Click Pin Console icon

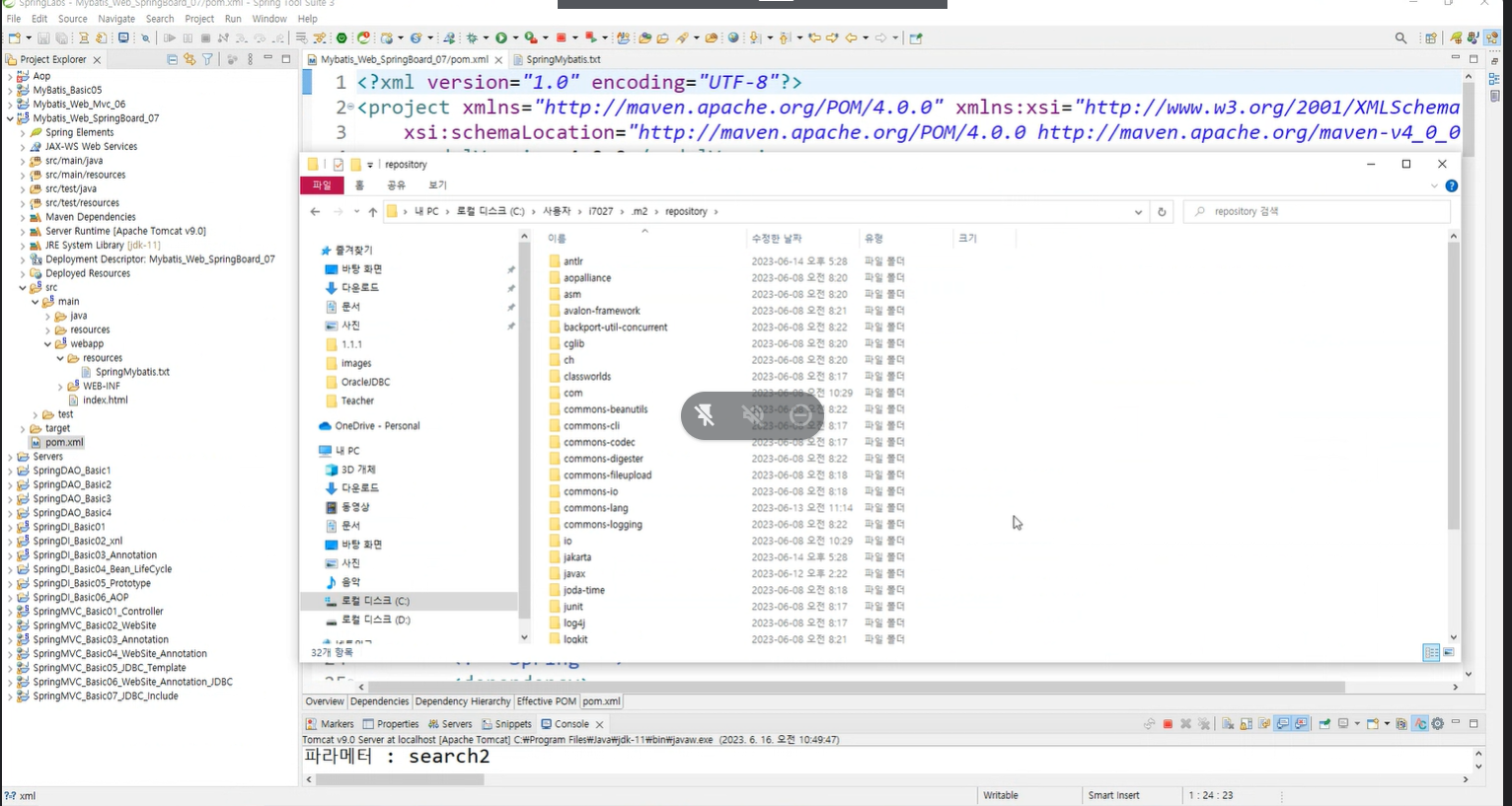coord(1323,724)
